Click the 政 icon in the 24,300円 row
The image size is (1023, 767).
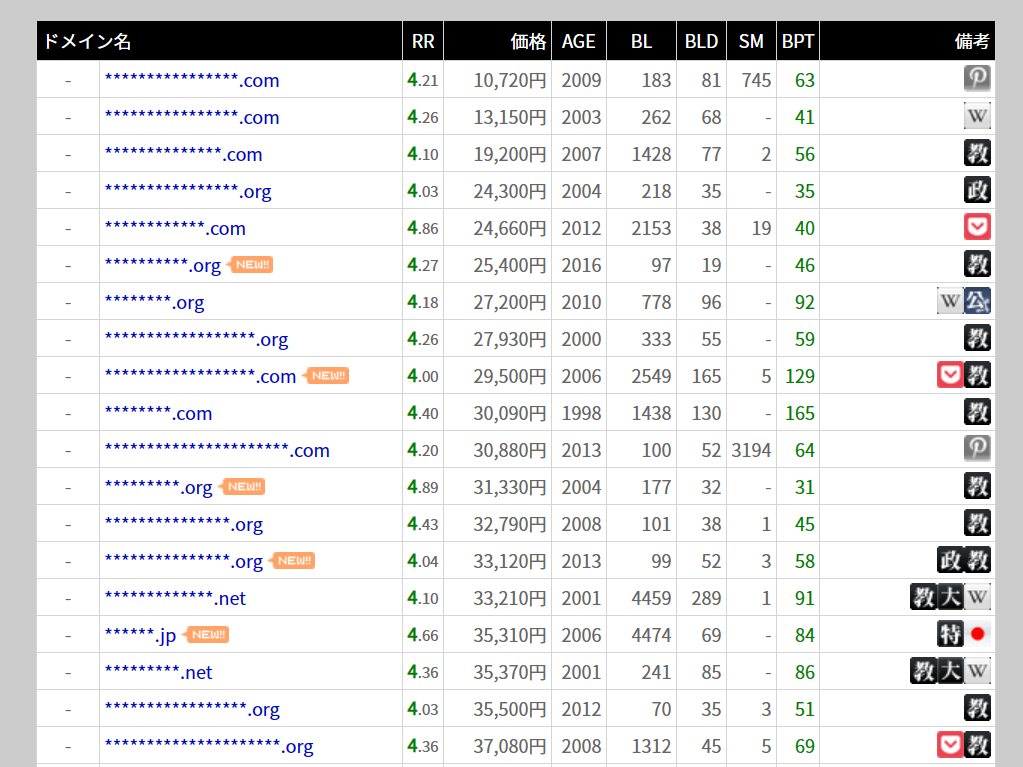click(977, 190)
